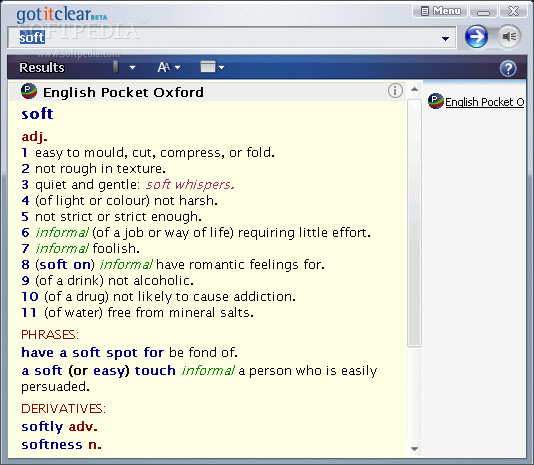This screenshot has width=534, height=465.
Task: Open the English Pocket O sidebar link
Action: coord(485,102)
